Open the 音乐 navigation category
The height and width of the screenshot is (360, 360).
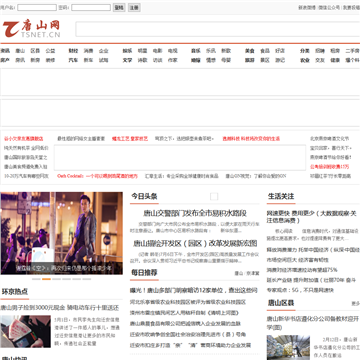point(196,51)
